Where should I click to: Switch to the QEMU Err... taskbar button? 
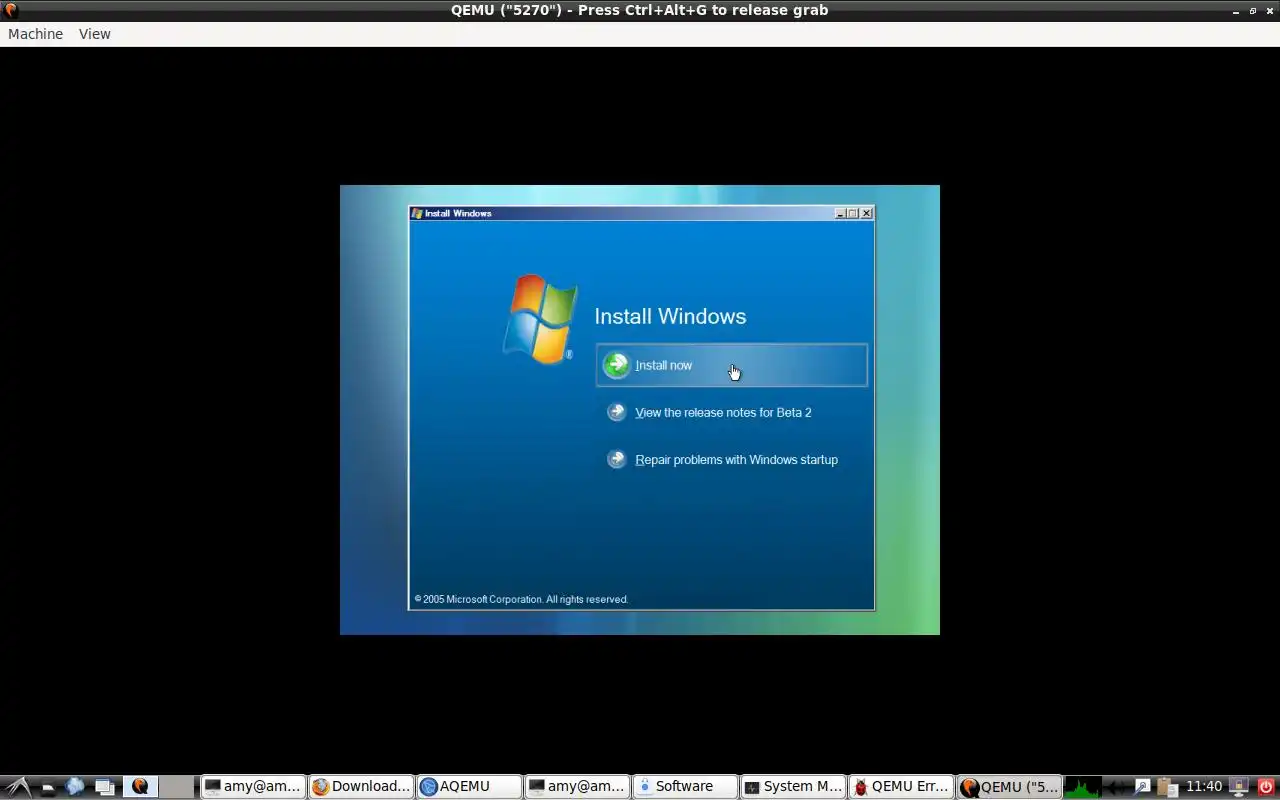pos(901,787)
